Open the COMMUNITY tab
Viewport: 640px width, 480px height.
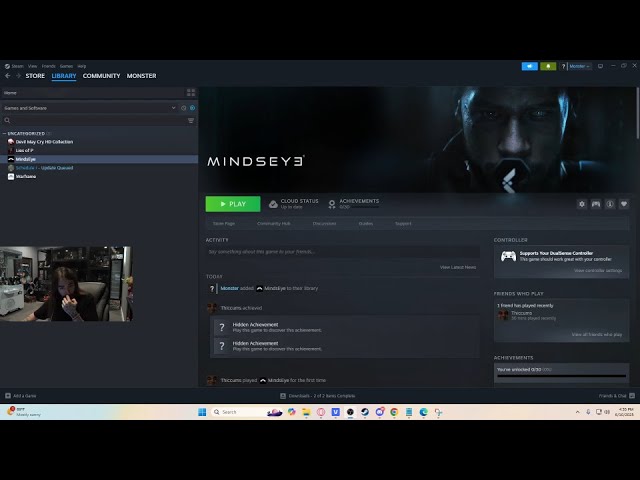[101, 76]
